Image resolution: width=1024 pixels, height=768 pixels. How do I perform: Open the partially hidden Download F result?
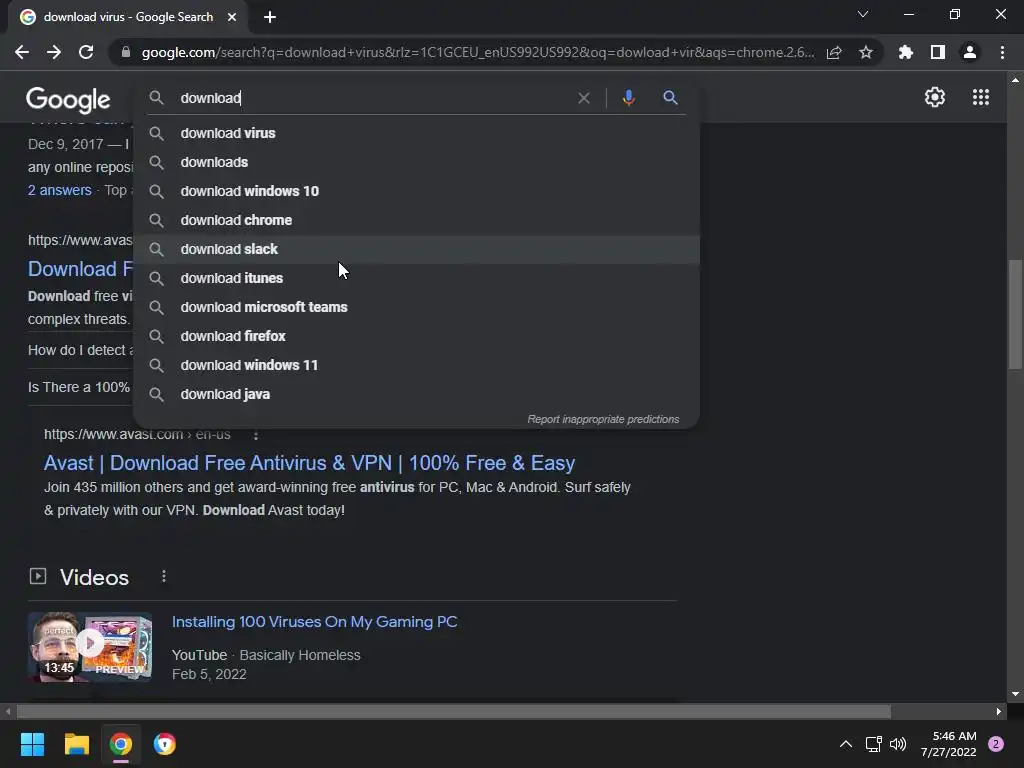80,269
